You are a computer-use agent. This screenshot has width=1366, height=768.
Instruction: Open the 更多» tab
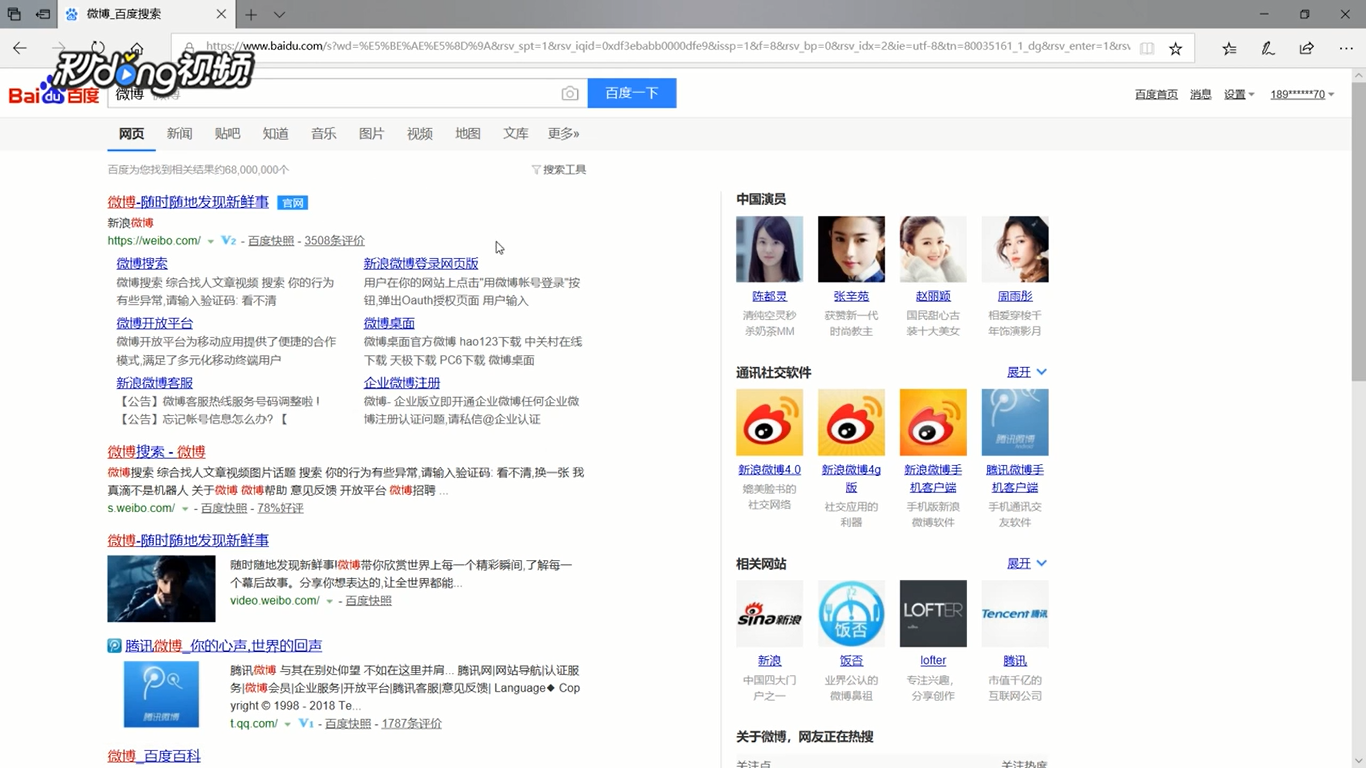click(563, 133)
